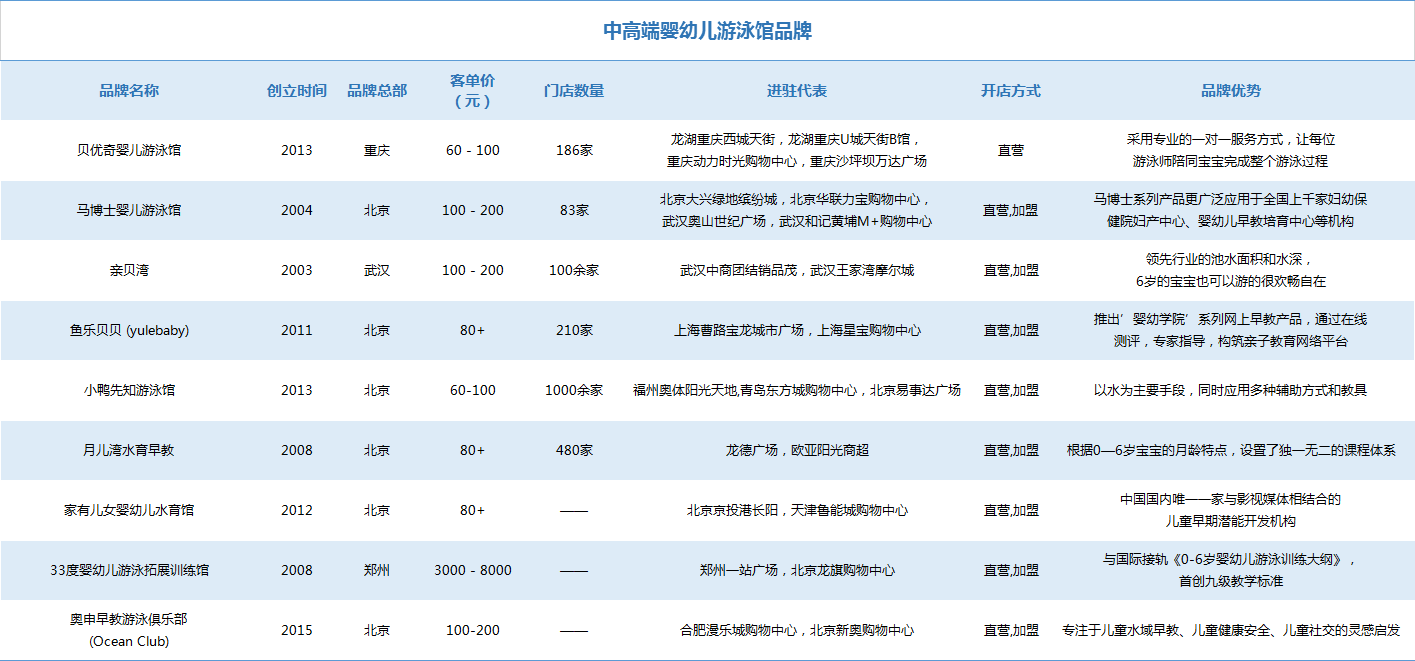Click 专注于儿童水域早教 advantage cell
Image resolution: width=1415 pixels, height=661 pixels.
(x=1231, y=631)
